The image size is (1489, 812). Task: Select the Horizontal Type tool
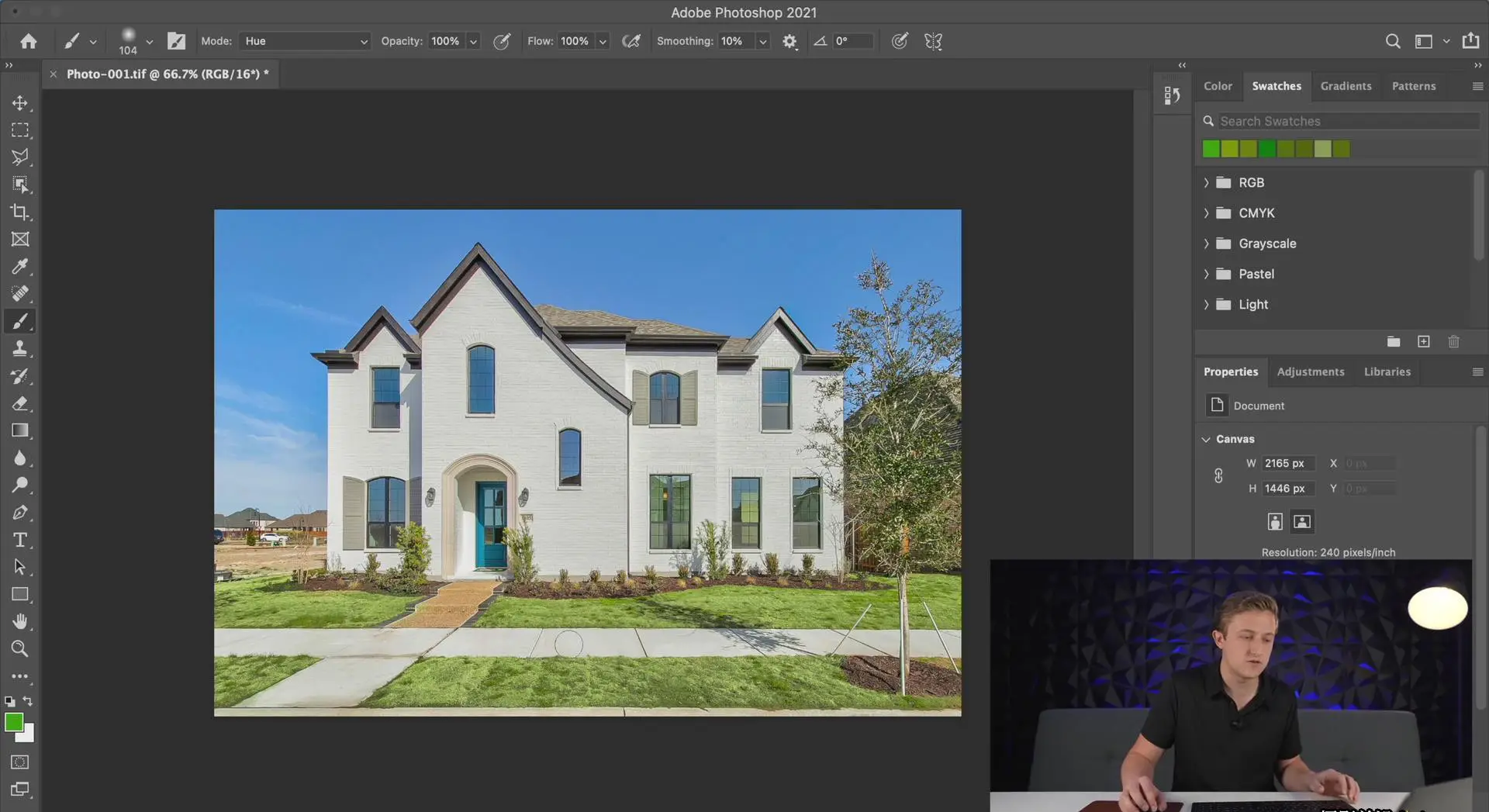pyautogui.click(x=20, y=540)
